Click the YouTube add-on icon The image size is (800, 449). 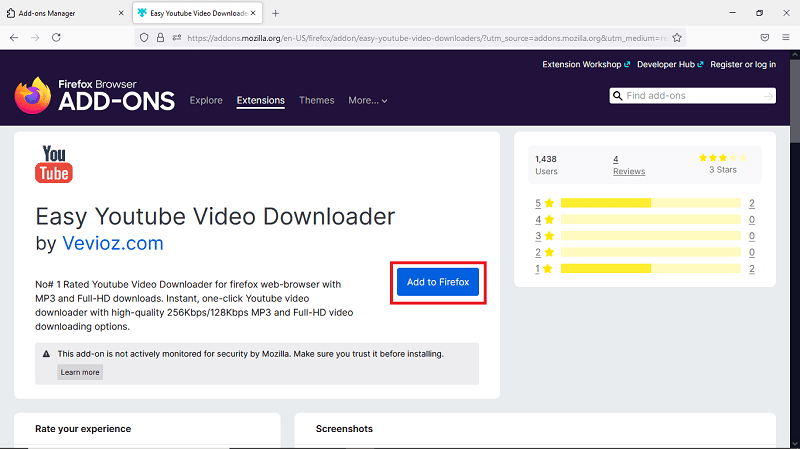[54, 164]
